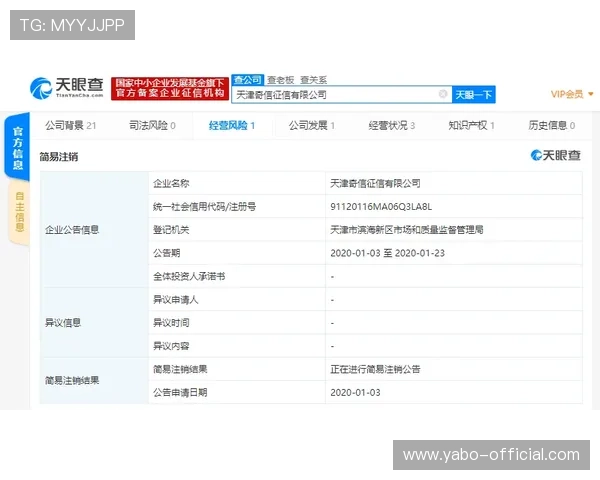Screen dimensions: 600x480
Task: Select notice period 2020-01-03 至 2020-01-23
Action: tap(387, 253)
